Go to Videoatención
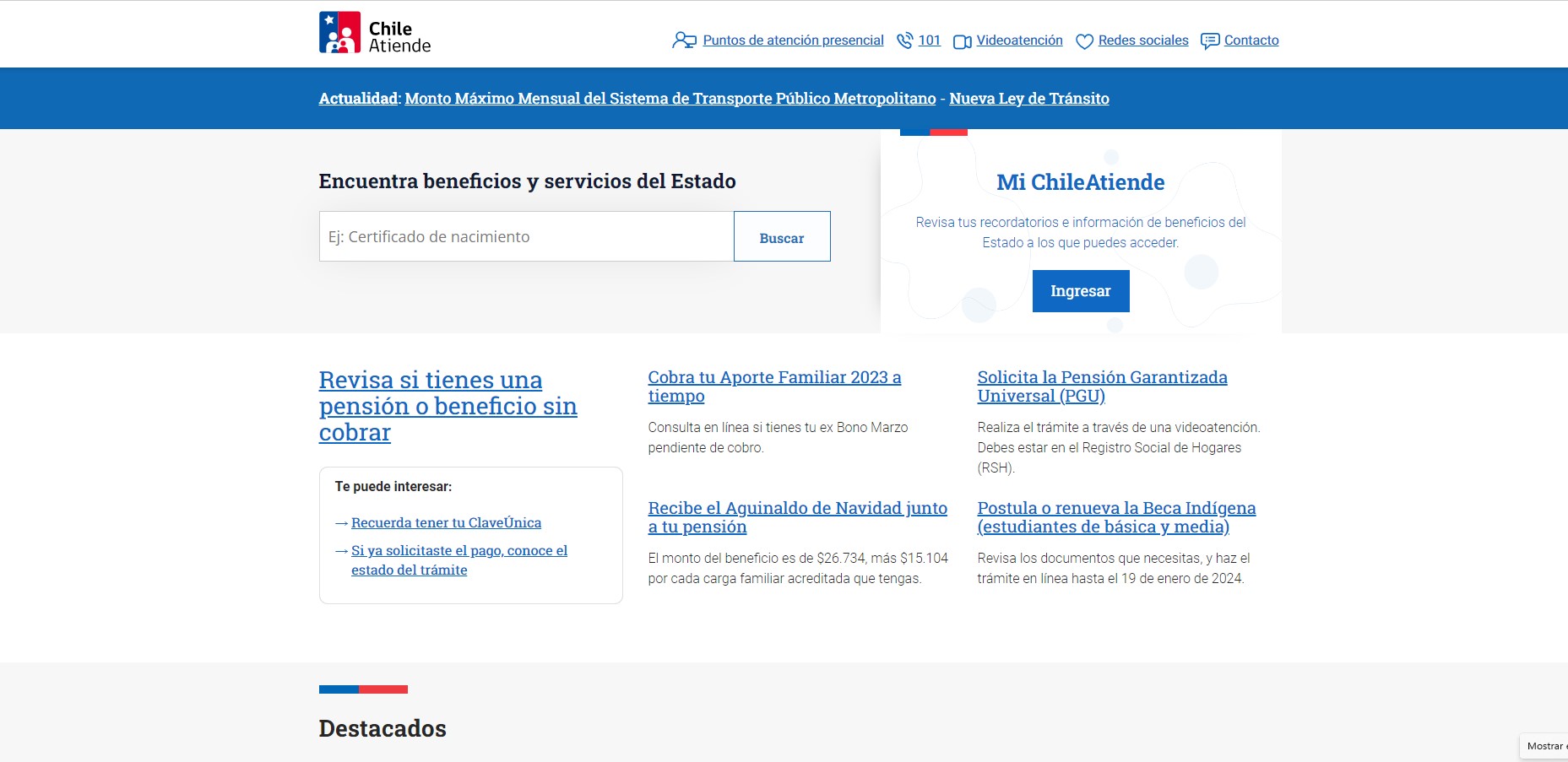The image size is (1568, 762). [x=1019, y=41]
